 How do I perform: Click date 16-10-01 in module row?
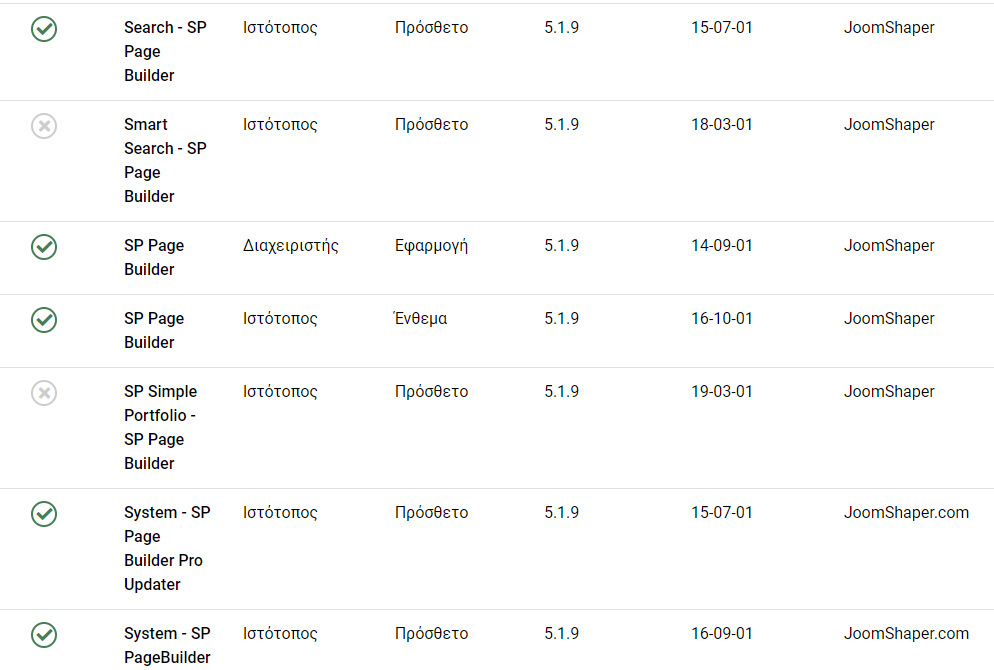tap(721, 318)
